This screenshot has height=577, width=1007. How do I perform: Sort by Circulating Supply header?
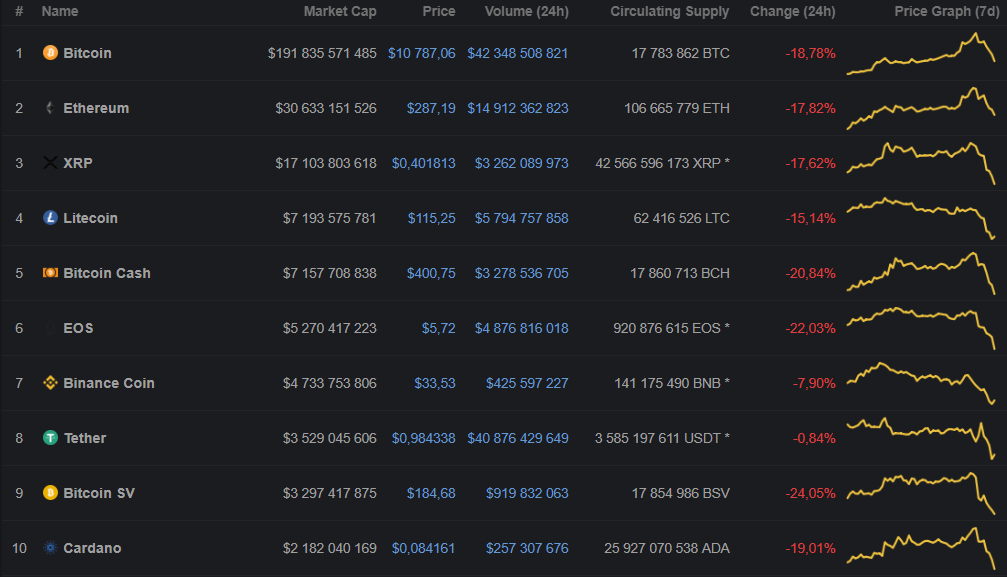coord(670,11)
